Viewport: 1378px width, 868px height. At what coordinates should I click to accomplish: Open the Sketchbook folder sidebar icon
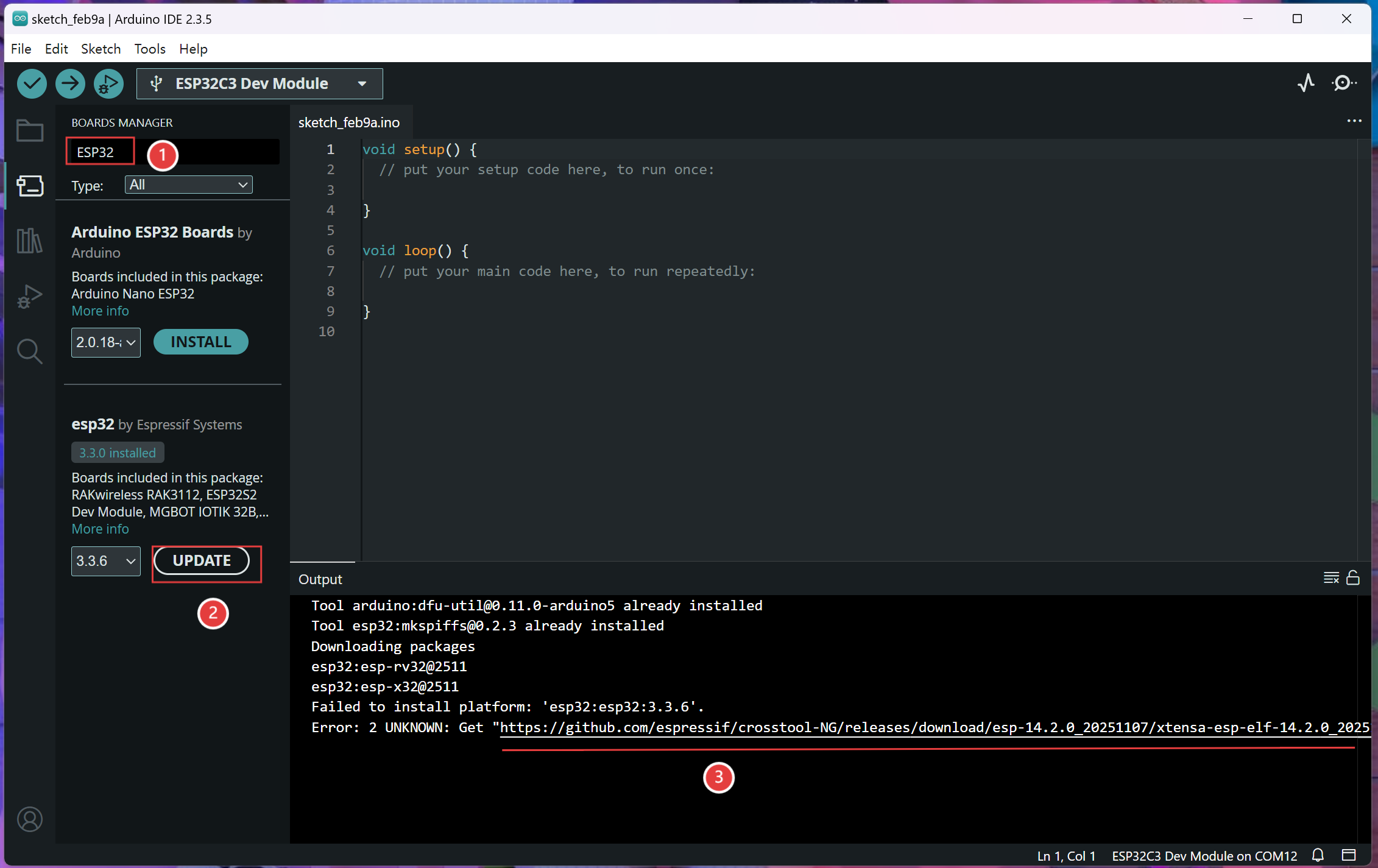[29, 130]
